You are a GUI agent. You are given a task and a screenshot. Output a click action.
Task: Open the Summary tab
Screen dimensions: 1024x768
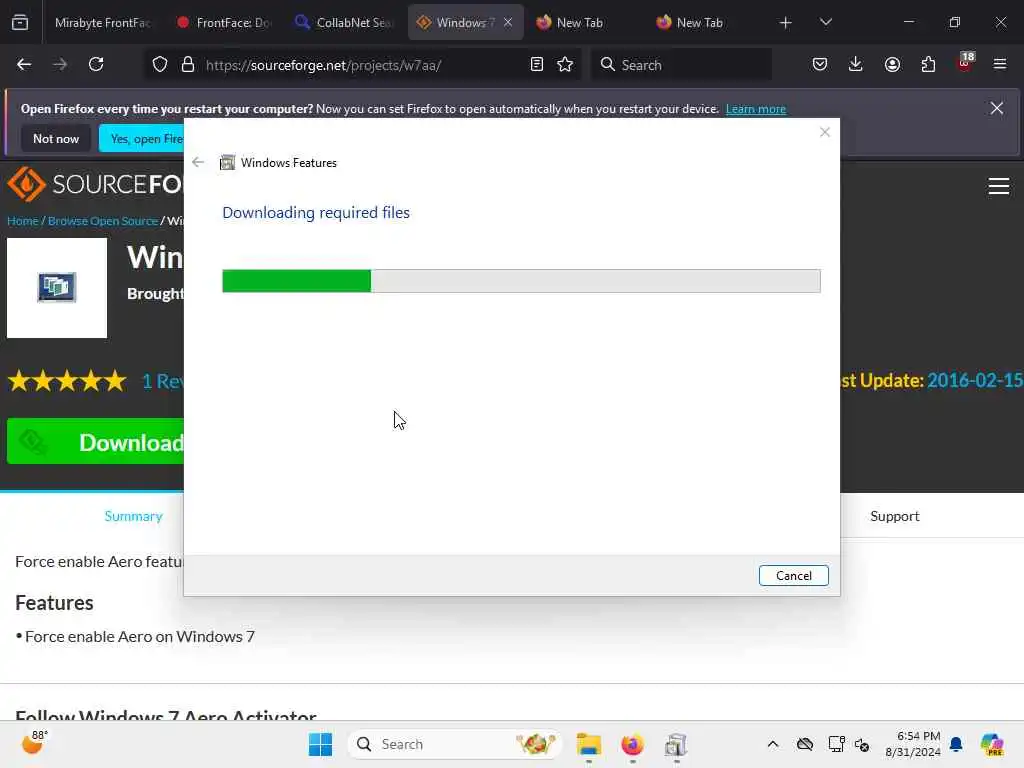click(x=133, y=516)
